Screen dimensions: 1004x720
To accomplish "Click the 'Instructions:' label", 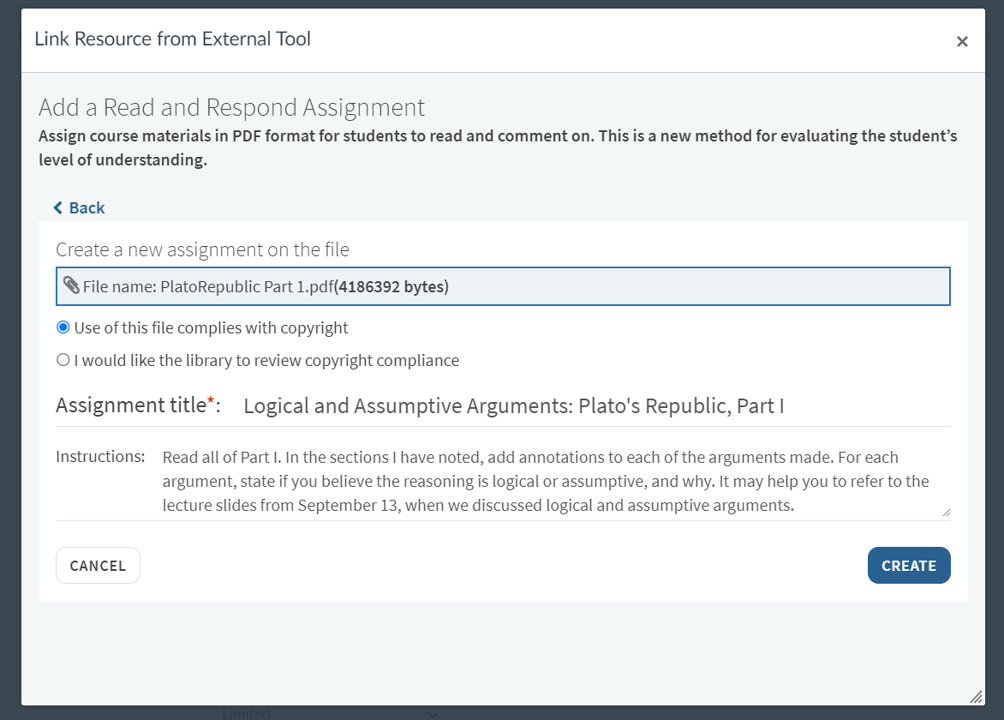I will (x=100, y=456).
